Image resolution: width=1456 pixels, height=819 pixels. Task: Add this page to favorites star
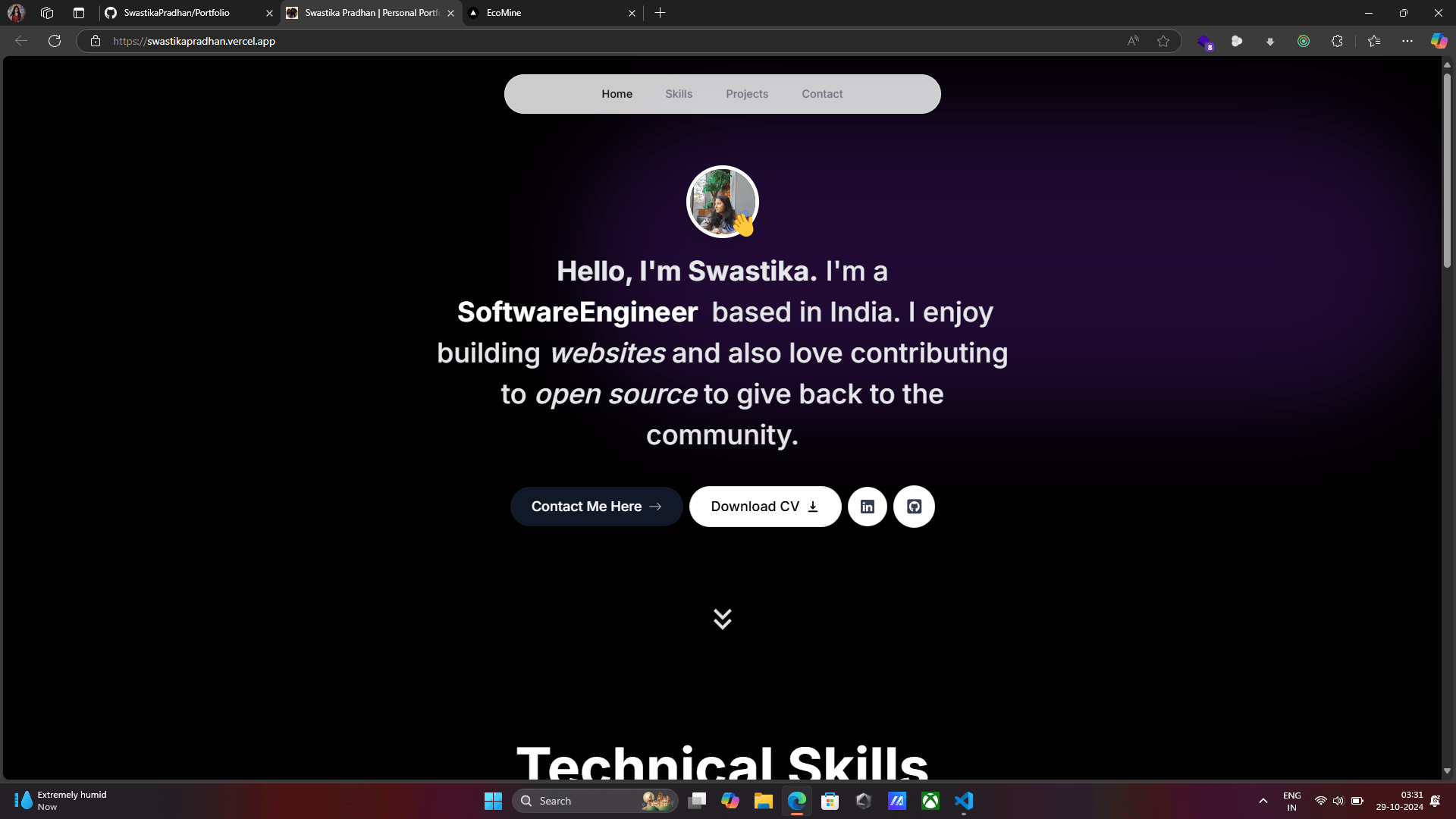coord(1163,41)
